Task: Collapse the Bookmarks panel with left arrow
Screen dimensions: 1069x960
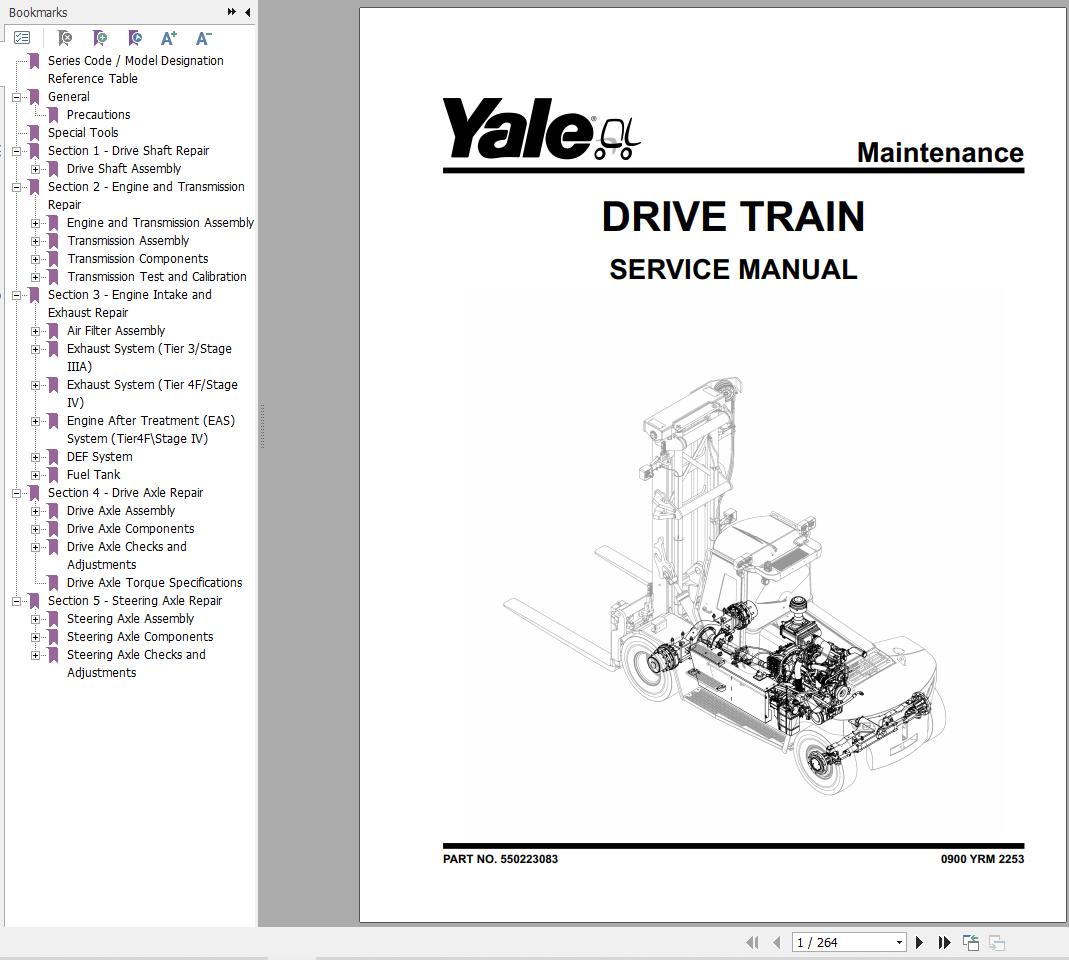Action: tap(247, 12)
